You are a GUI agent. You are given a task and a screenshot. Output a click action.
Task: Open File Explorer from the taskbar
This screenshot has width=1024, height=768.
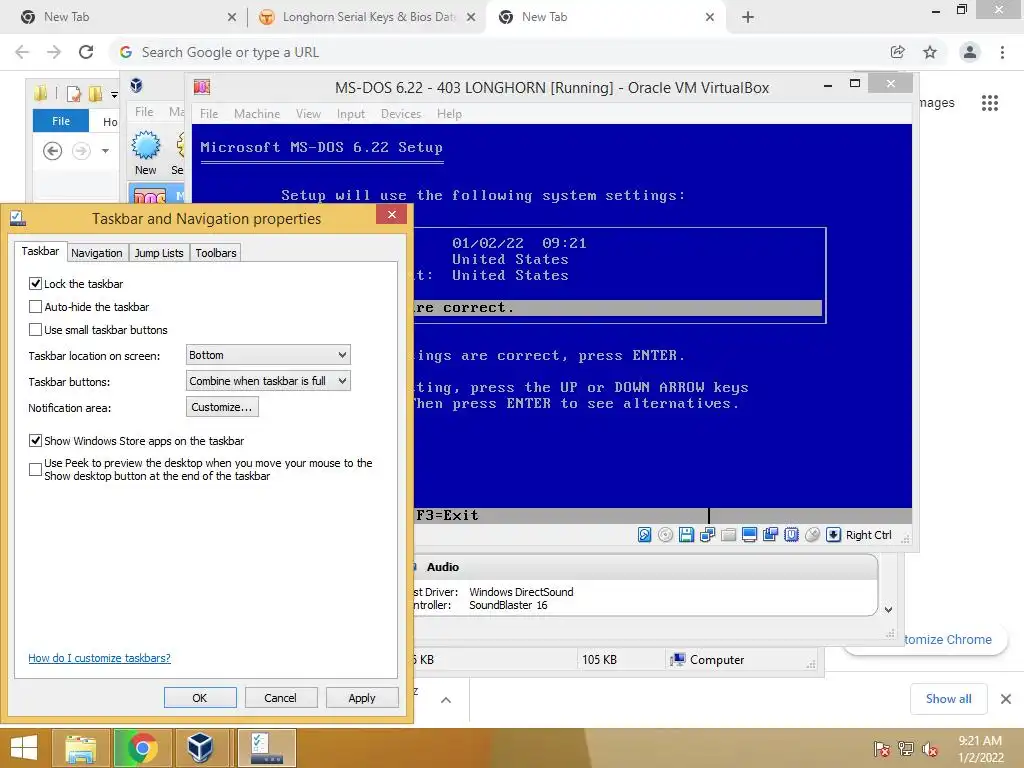(x=81, y=748)
